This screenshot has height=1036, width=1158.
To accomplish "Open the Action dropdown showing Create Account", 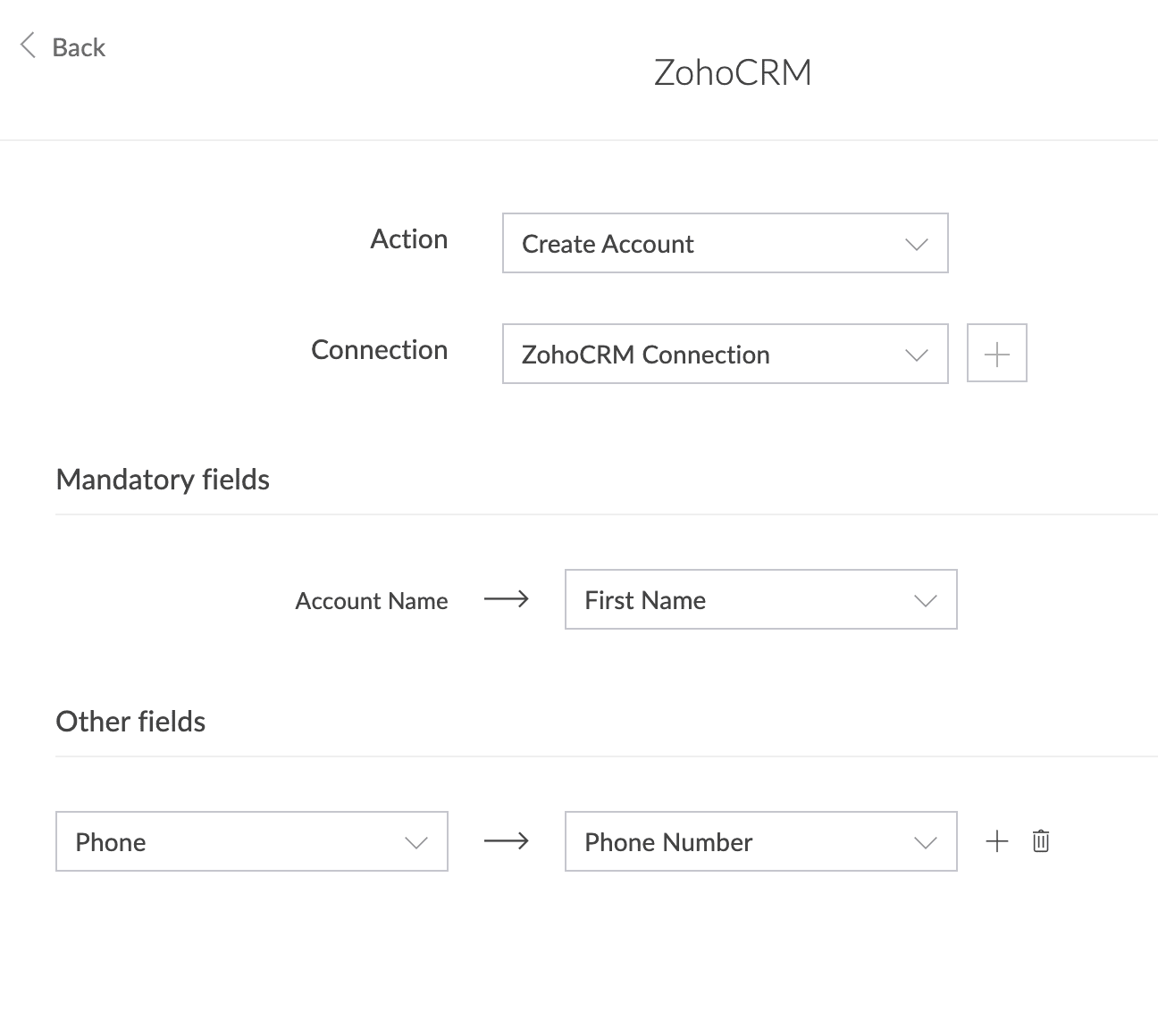I will [725, 243].
